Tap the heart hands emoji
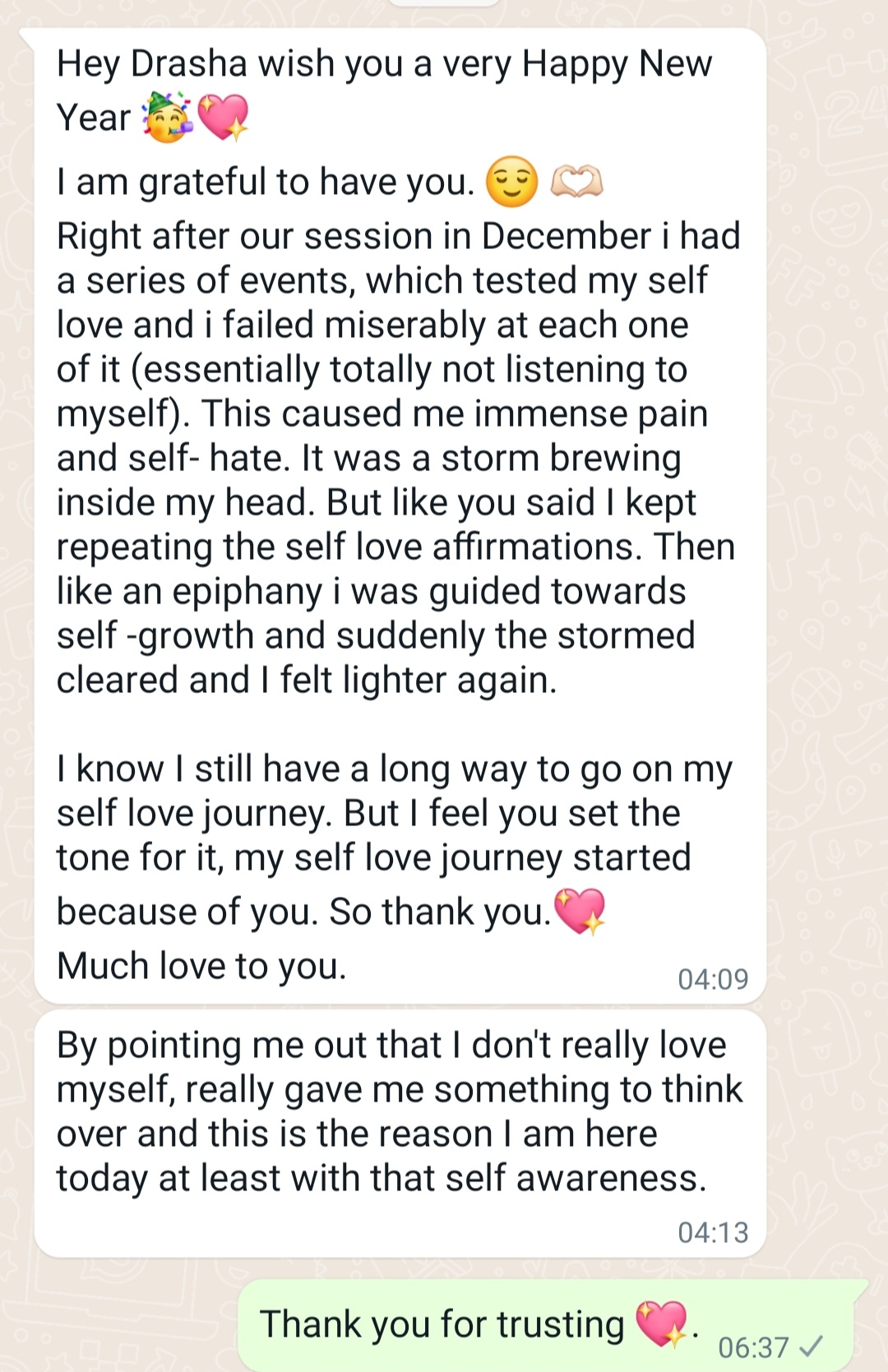888x1372 pixels. point(576,182)
